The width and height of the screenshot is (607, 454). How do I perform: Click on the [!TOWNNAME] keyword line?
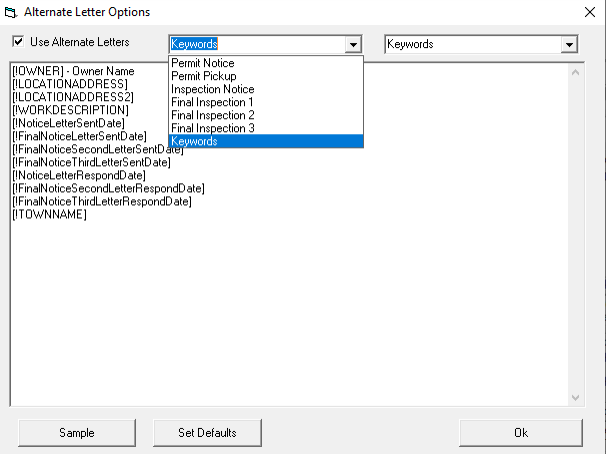pos(50,214)
